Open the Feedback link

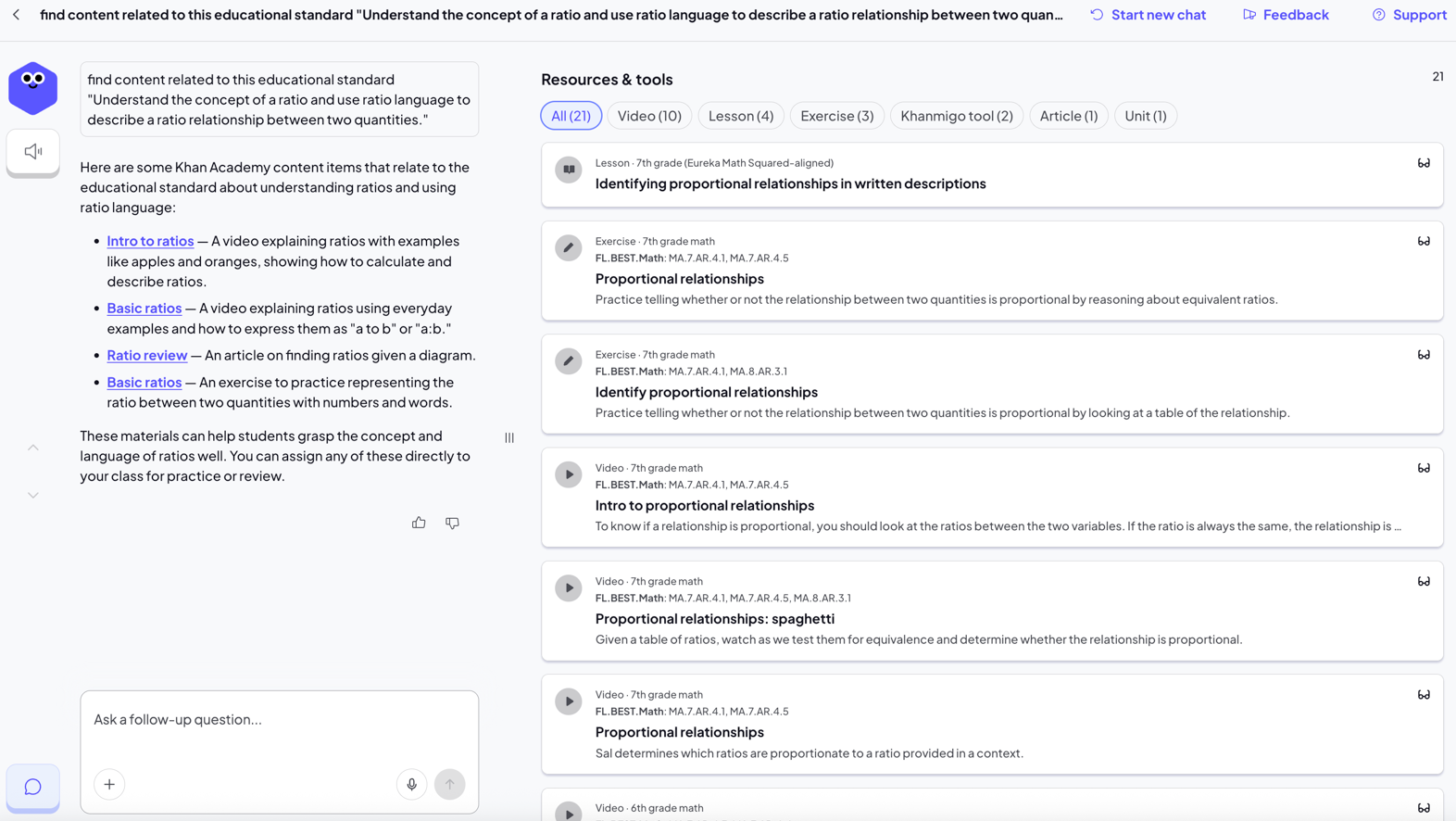coord(1286,15)
